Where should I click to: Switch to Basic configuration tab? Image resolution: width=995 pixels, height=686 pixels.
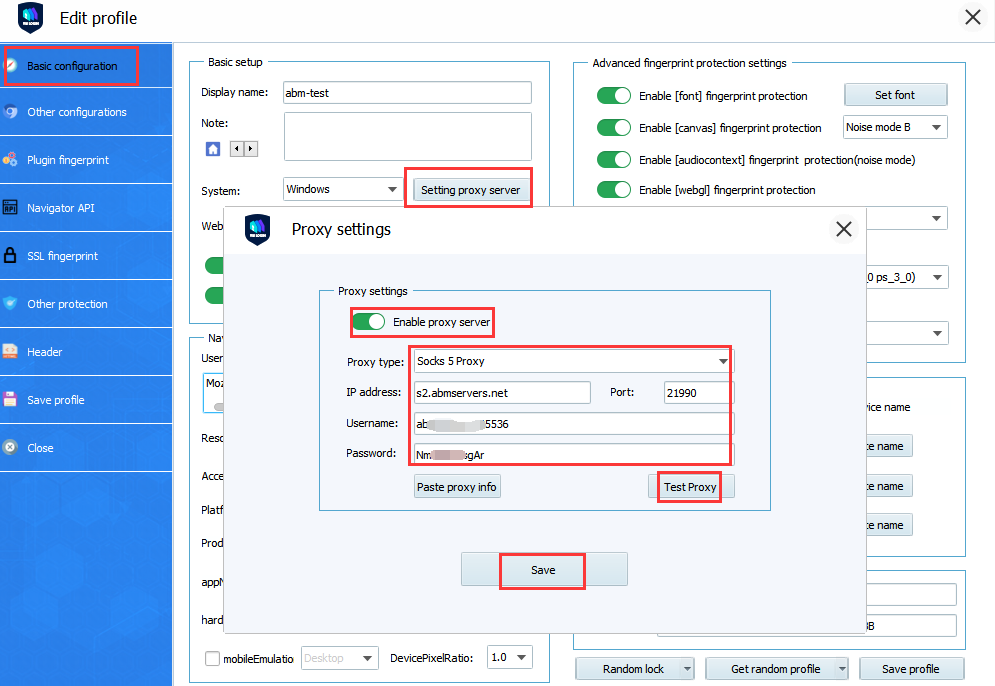point(72,66)
